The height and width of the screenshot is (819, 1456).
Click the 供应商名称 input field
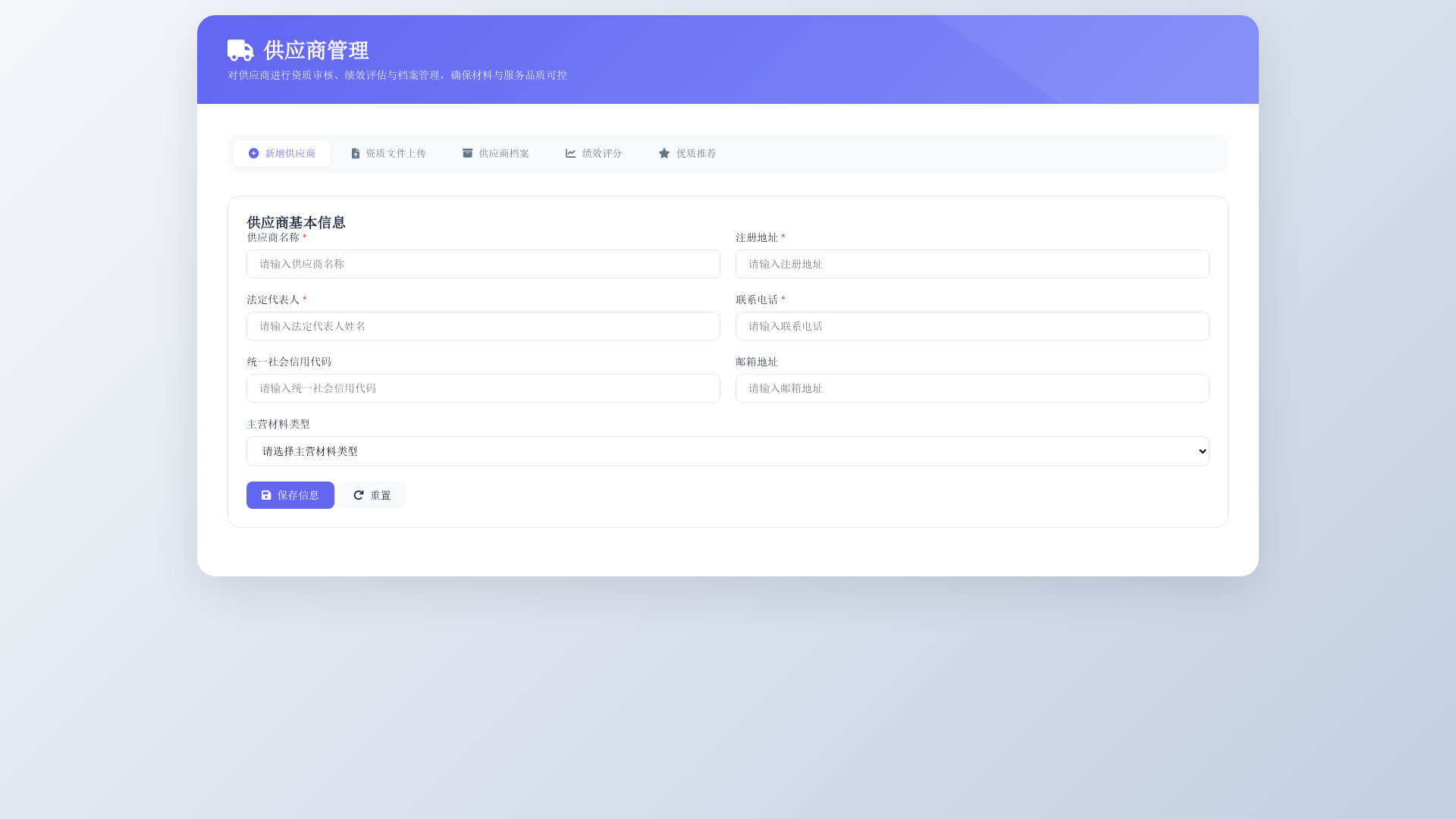483,264
